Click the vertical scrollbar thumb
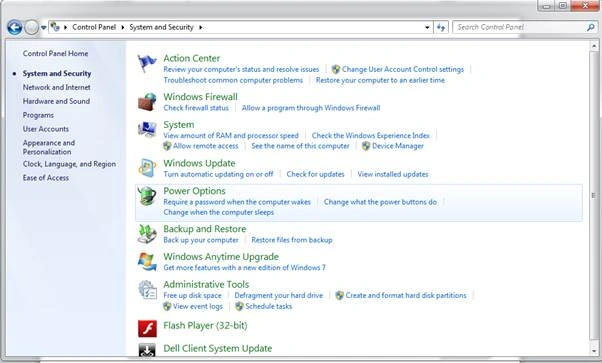The image size is (602, 363). [594, 196]
